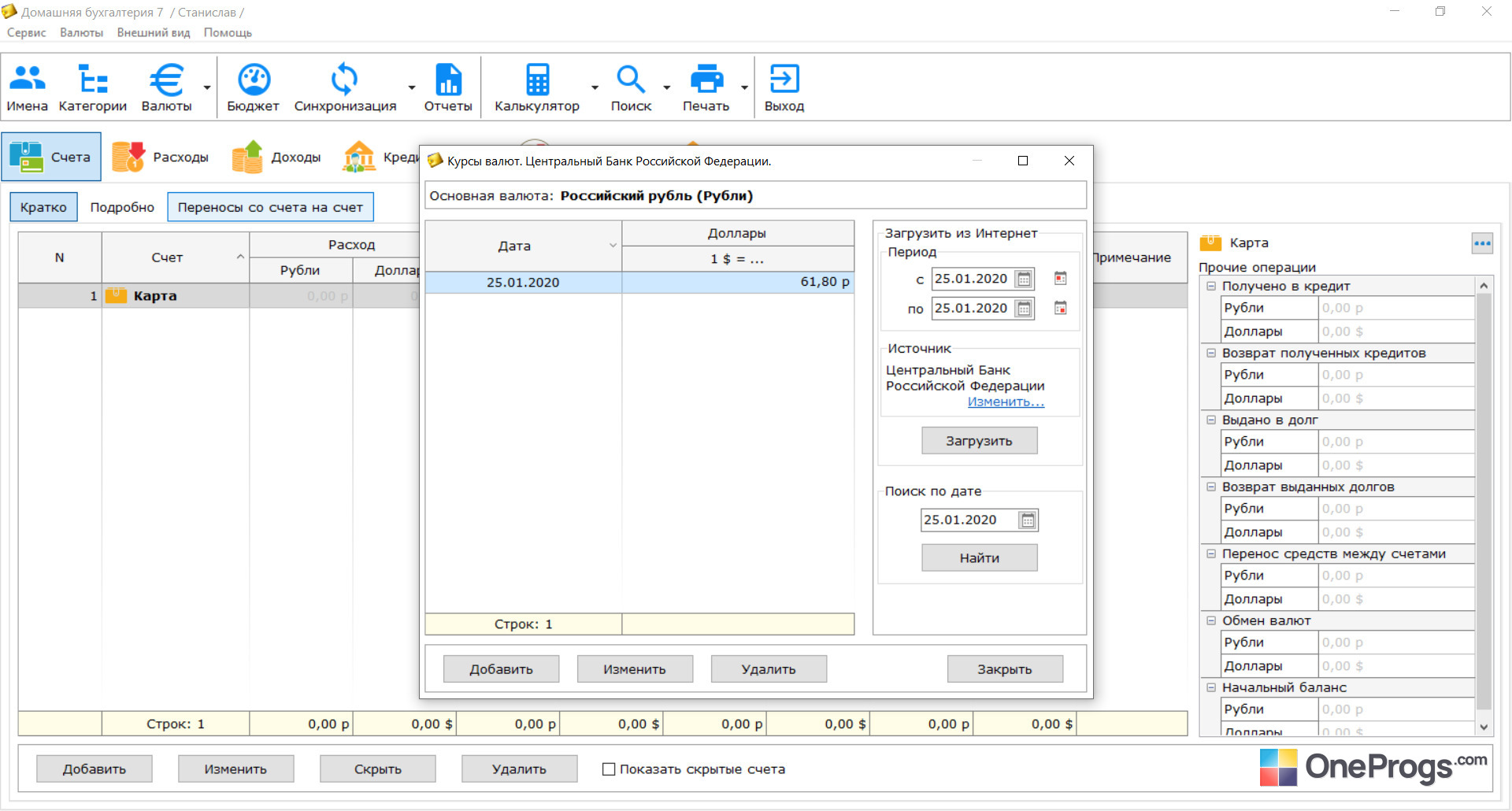Sort by the Дата column header arrow
1512x811 pixels.
point(613,246)
